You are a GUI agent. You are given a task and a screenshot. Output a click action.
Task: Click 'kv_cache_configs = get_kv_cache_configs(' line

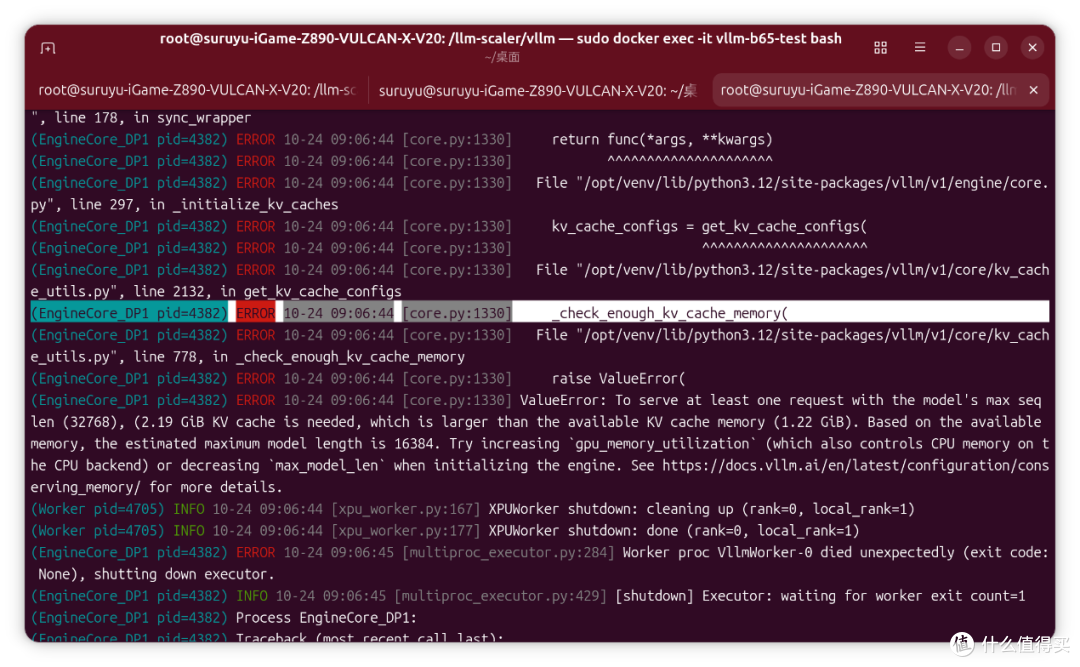(709, 226)
